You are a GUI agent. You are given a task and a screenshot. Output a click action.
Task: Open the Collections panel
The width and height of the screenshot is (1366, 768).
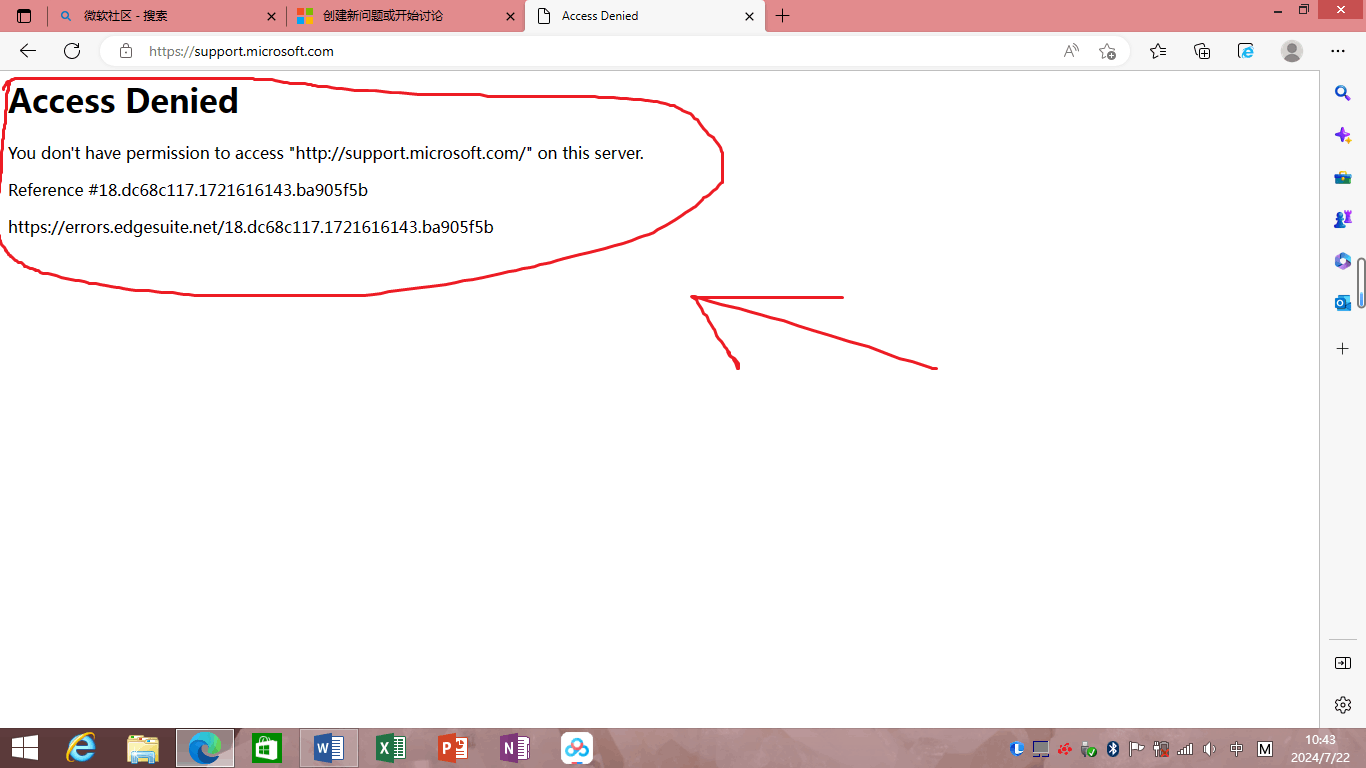1202,51
